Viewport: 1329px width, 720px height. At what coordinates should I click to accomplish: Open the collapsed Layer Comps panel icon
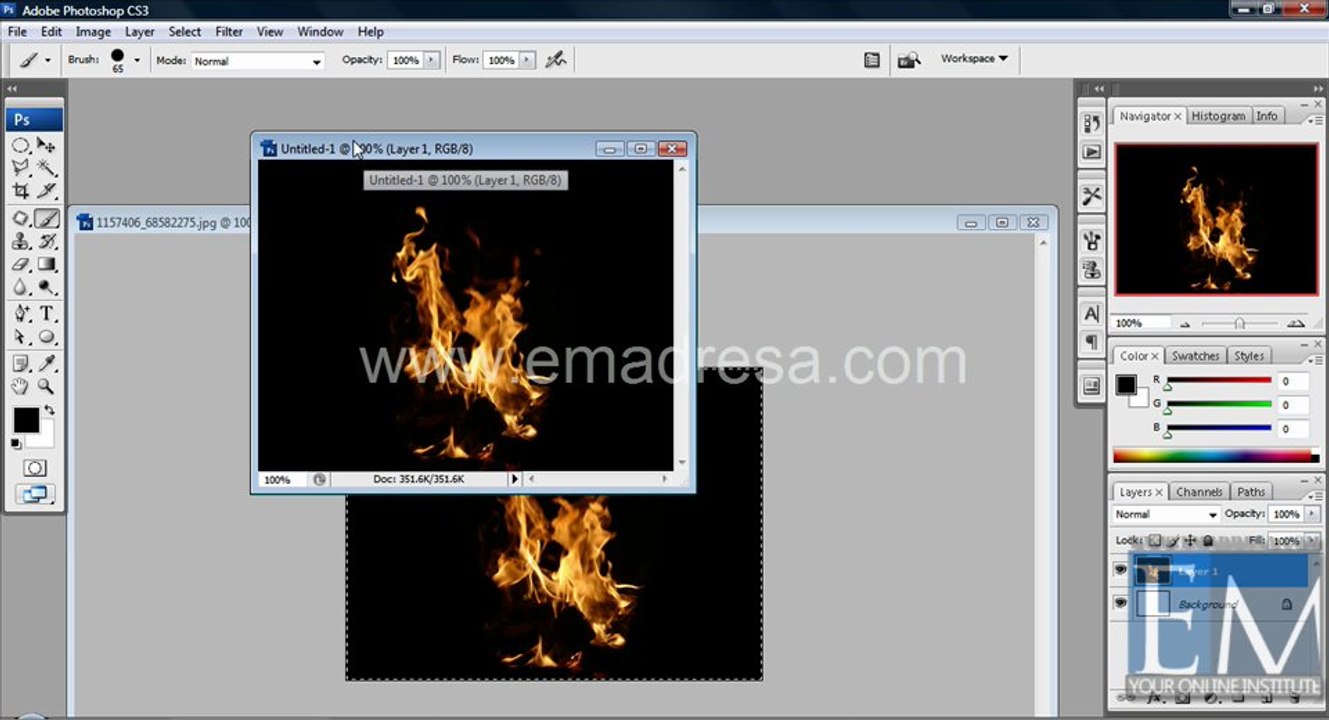(1091, 385)
